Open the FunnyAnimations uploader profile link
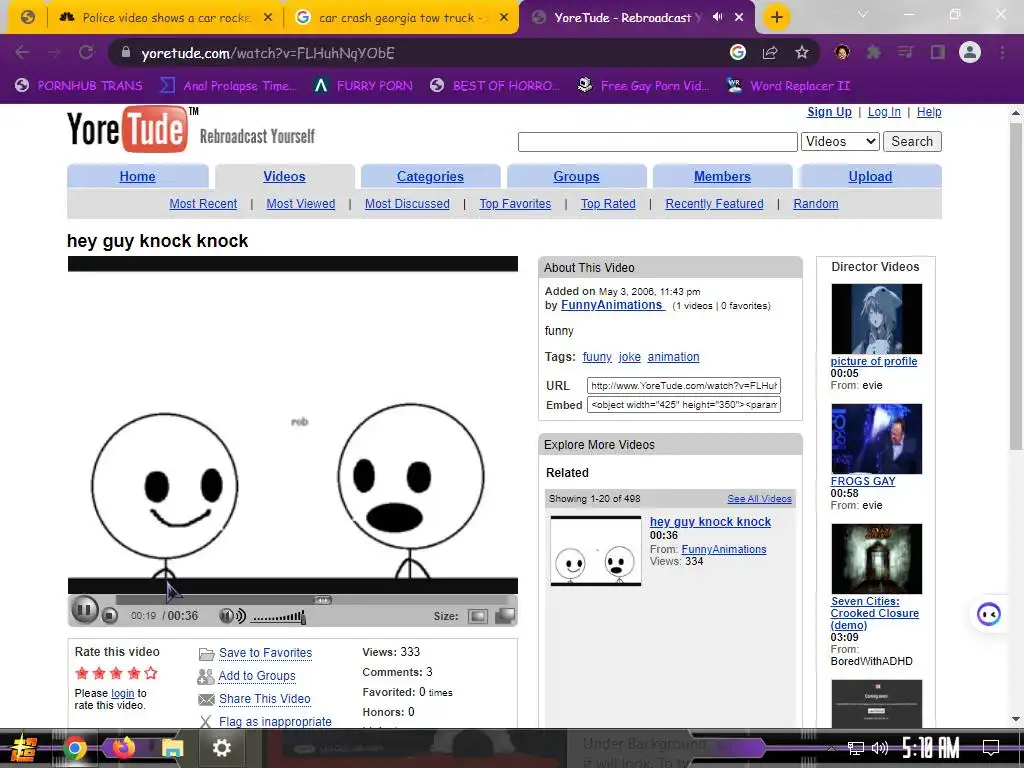The width and height of the screenshot is (1024, 768). click(x=613, y=305)
